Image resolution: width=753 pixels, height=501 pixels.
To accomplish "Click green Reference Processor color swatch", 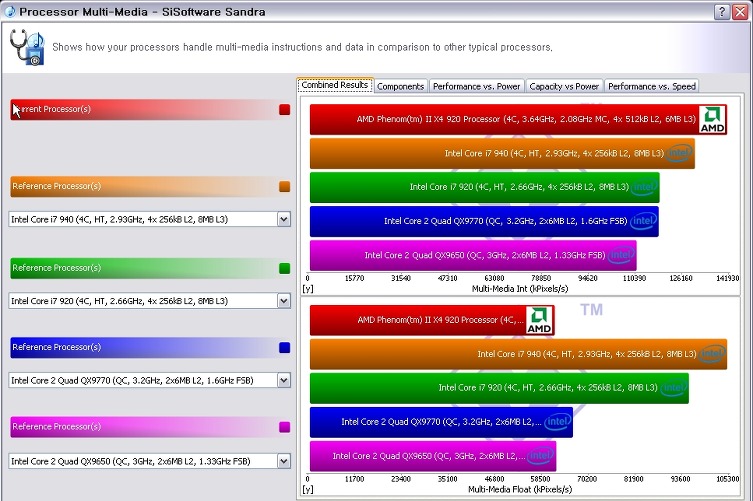I will click(284, 268).
